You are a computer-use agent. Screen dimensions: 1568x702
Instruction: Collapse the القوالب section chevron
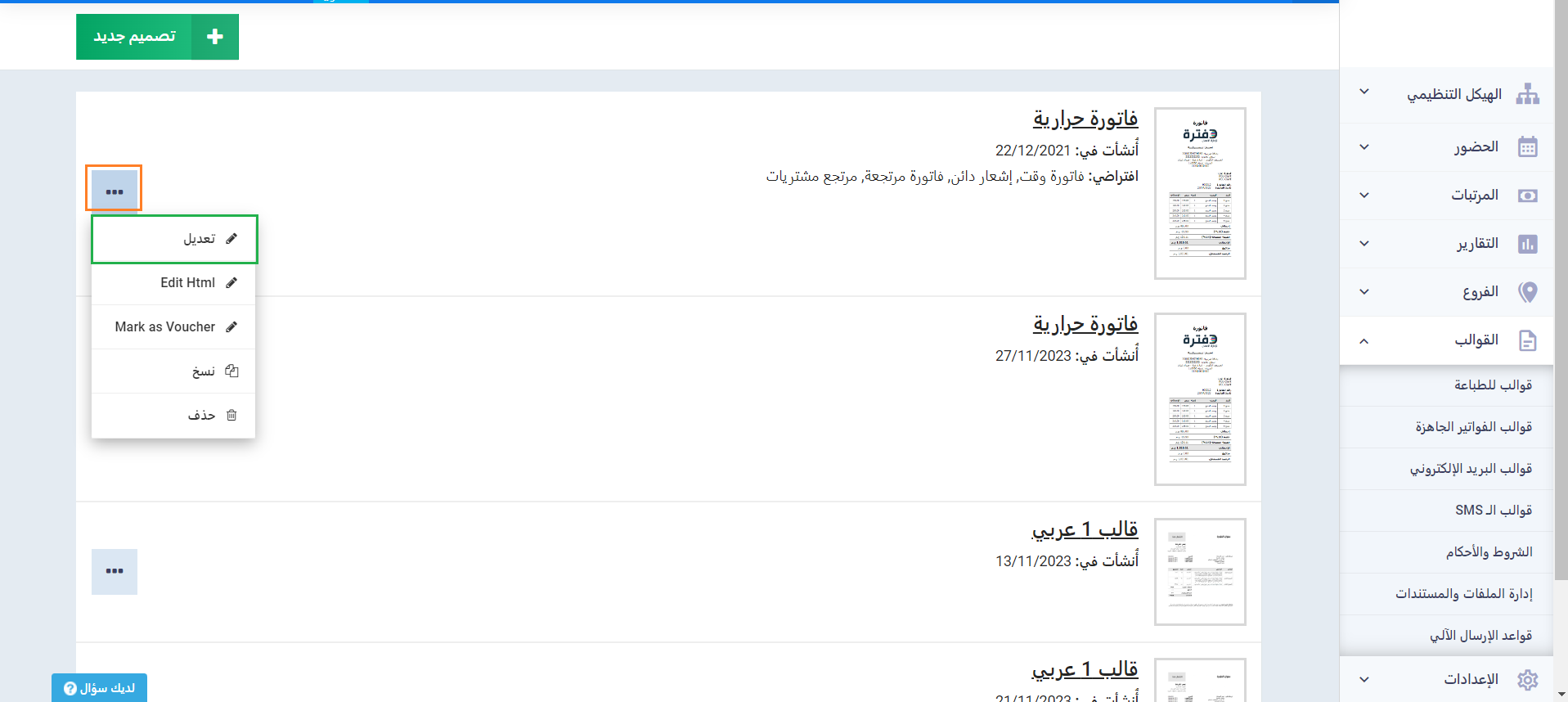[1364, 340]
